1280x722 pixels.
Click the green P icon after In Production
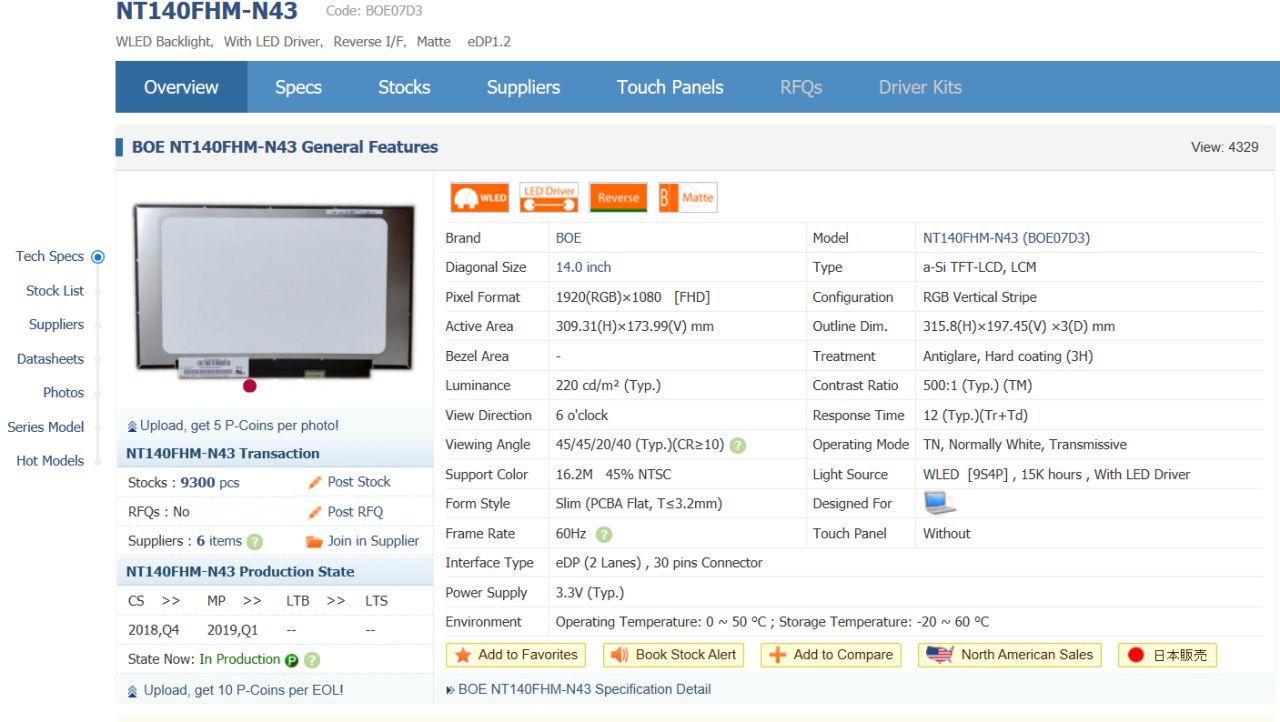292,660
